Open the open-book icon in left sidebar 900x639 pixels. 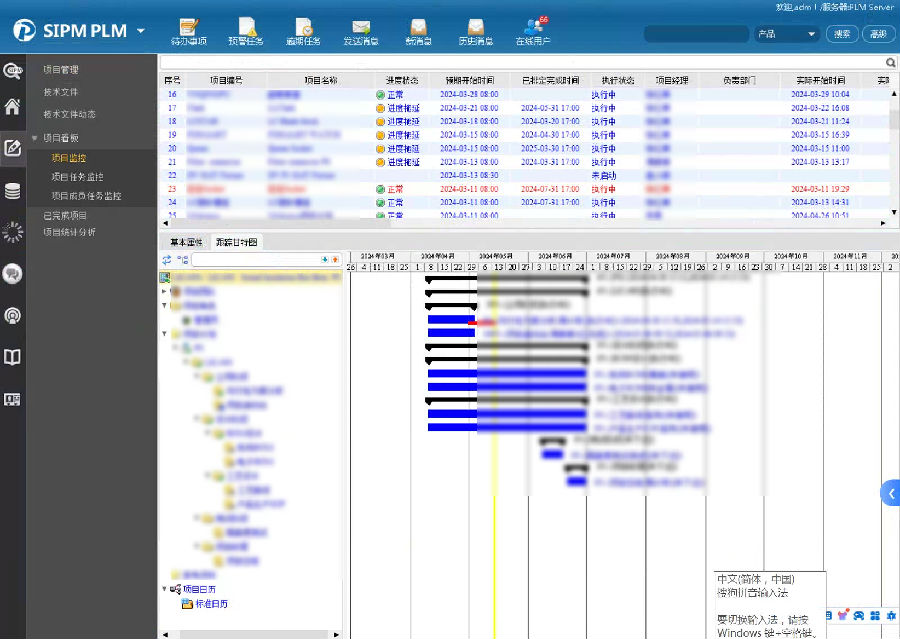[13, 357]
